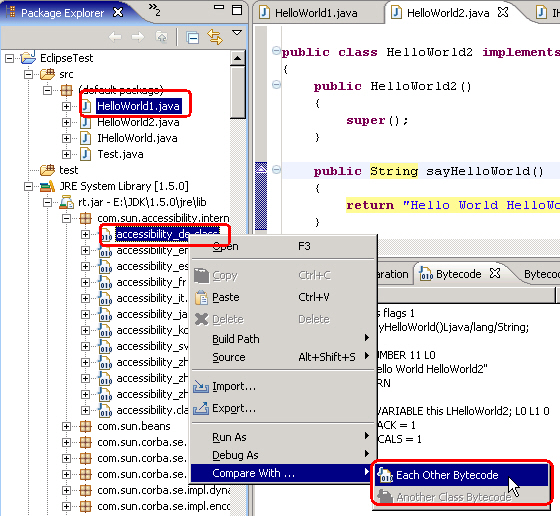Close the HelloWorld2.java editor tab
The width and height of the screenshot is (560, 516).
click(x=503, y=12)
